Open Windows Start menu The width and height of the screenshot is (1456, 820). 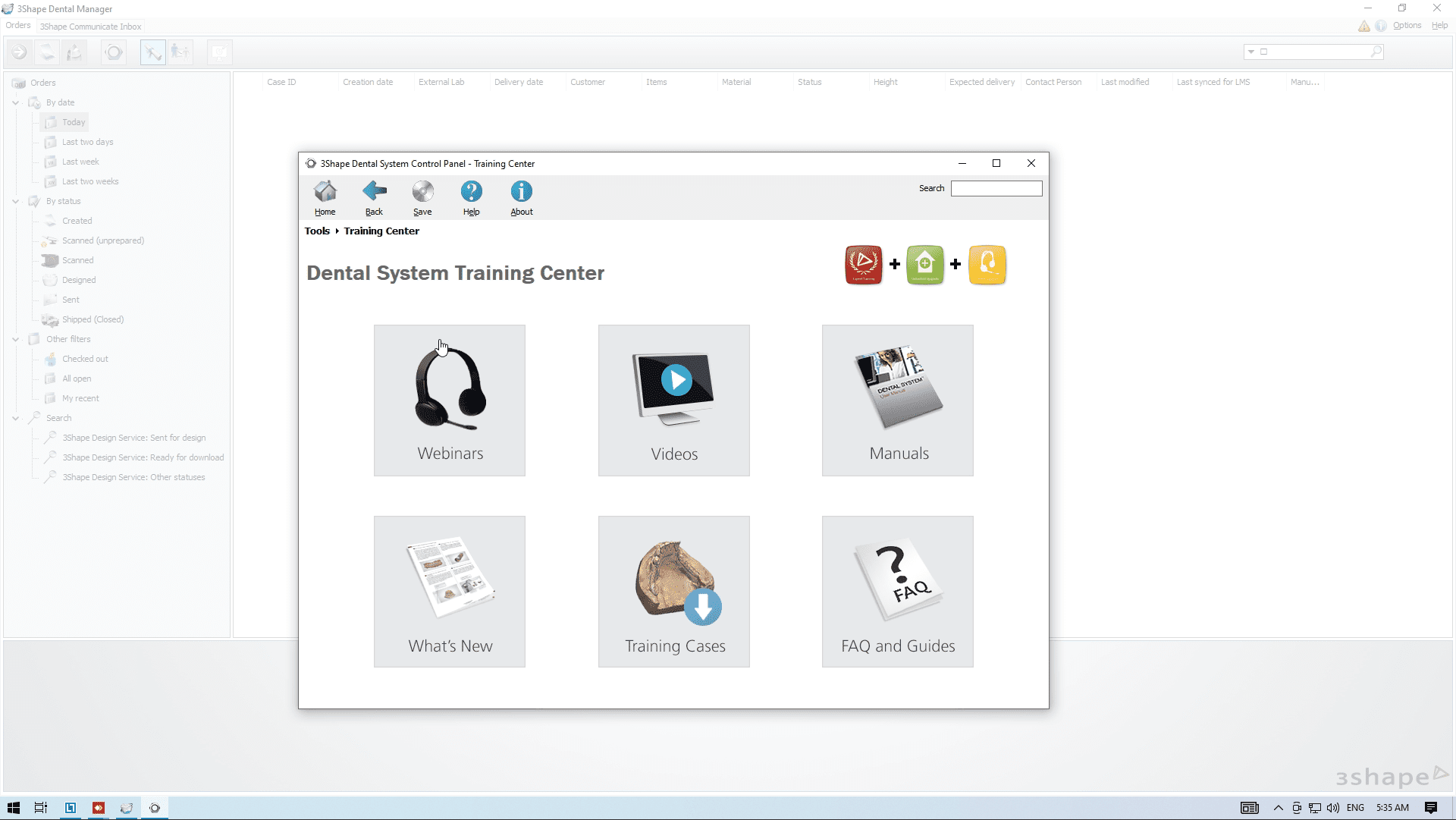pyautogui.click(x=14, y=808)
